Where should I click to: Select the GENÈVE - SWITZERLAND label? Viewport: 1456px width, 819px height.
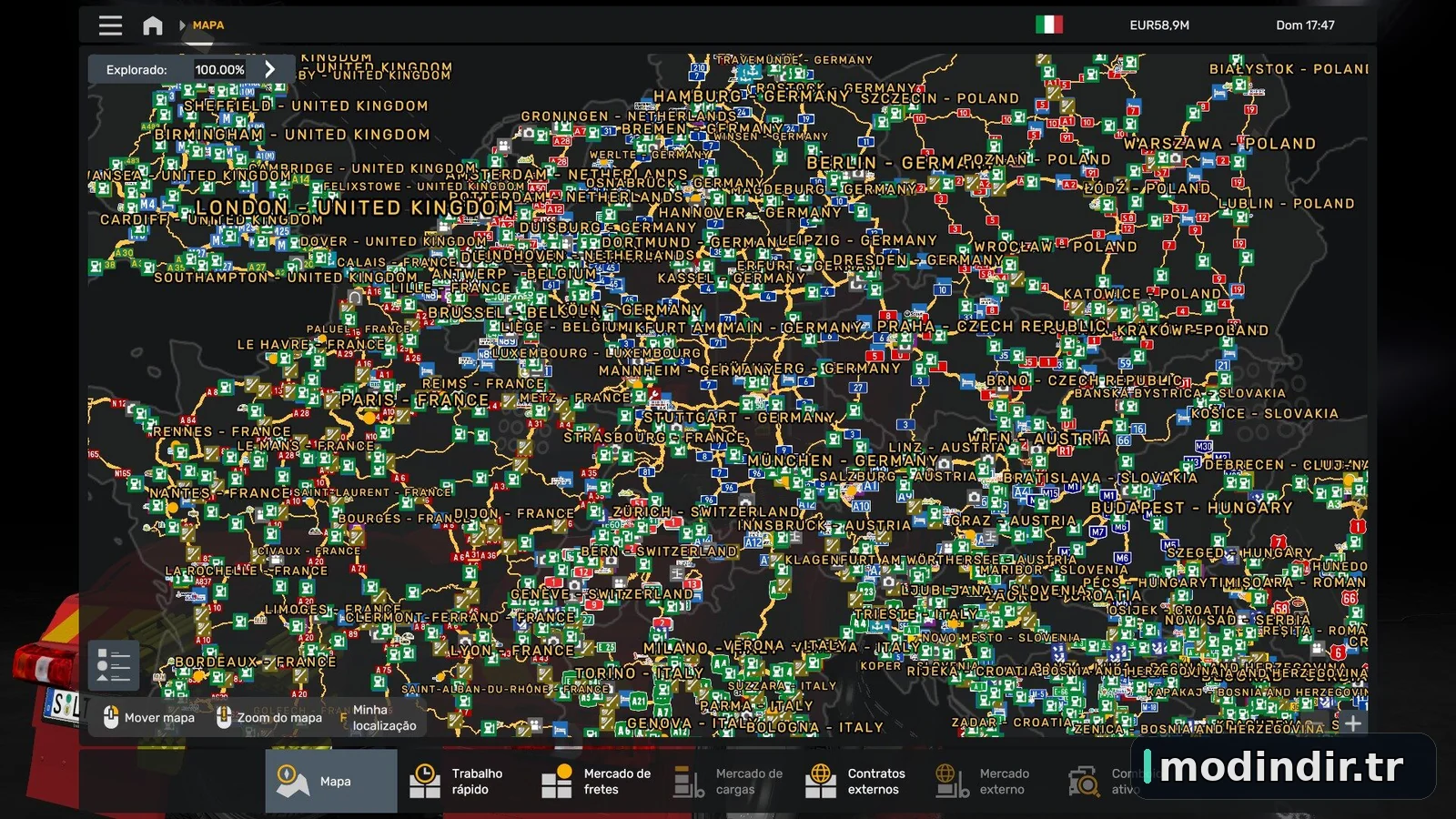[602, 594]
